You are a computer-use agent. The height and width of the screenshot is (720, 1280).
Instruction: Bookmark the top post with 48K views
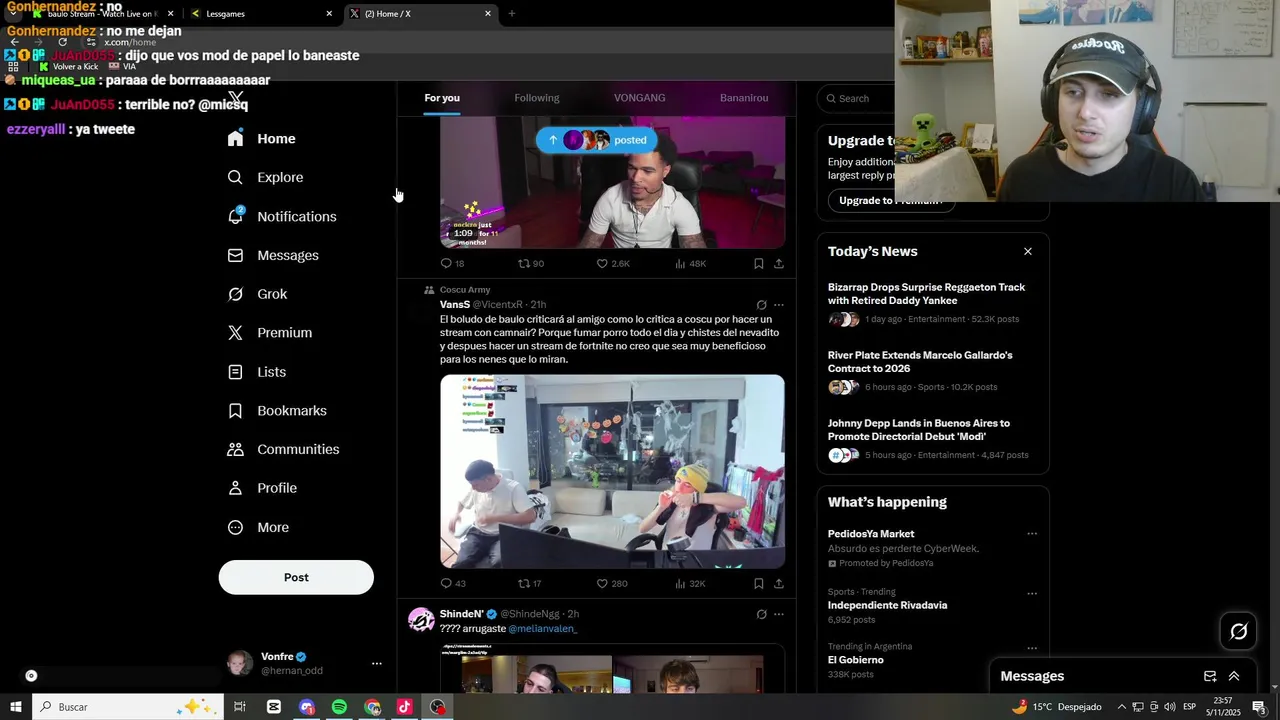point(759,263)
